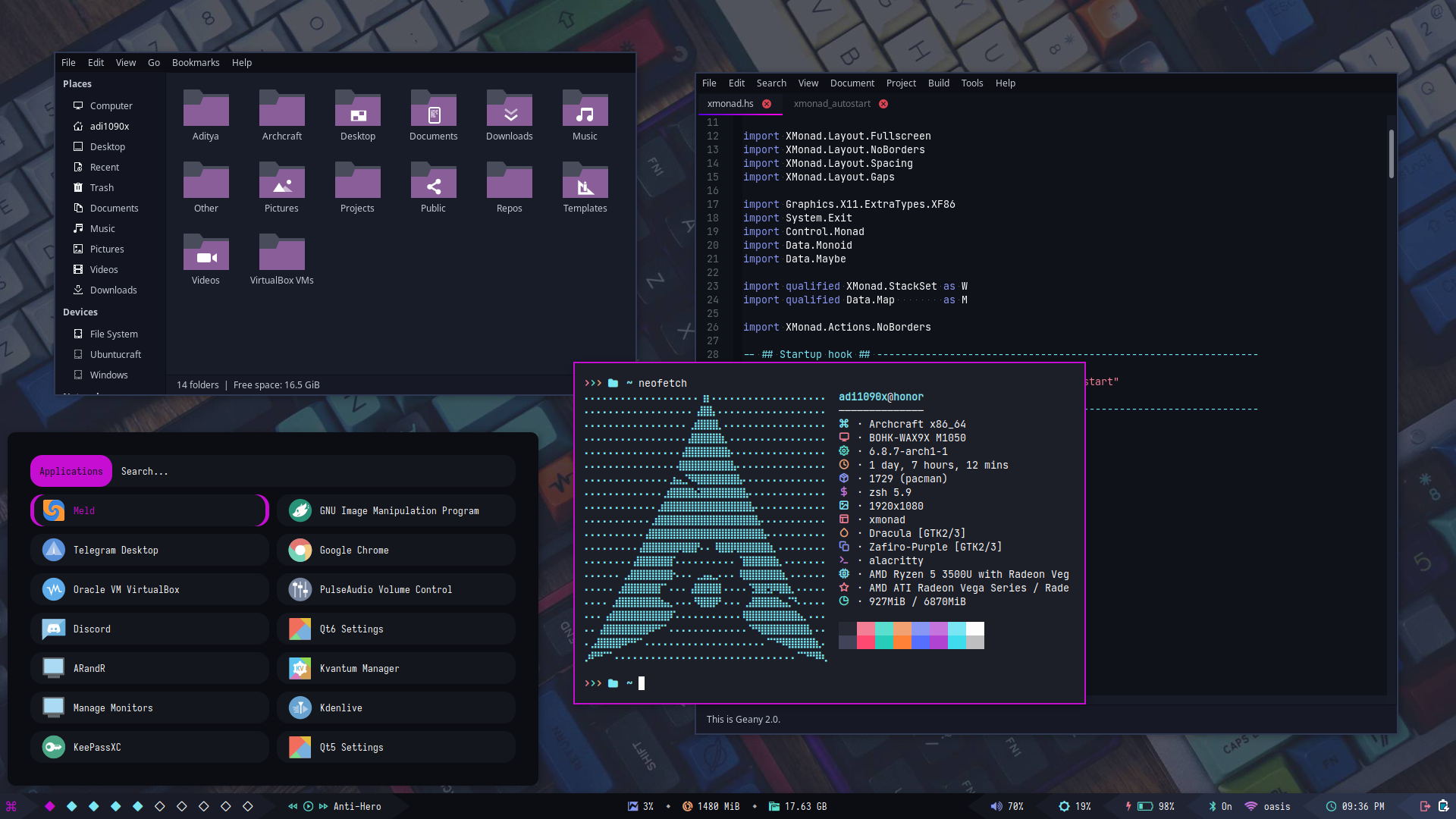Open the Bookmarks menu in file manager
The height and width of the screenshot is (819, 1456).
tap(195, 63)
